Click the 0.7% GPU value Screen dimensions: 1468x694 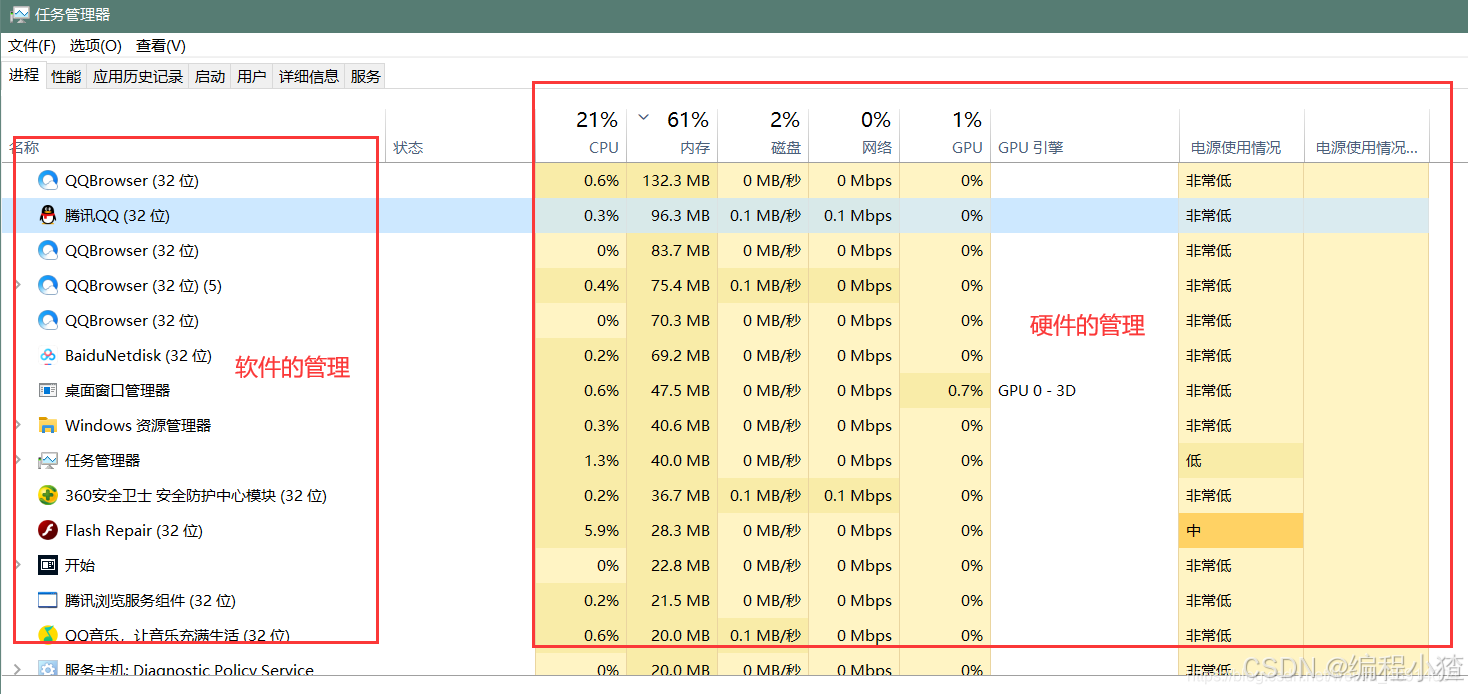965,391
